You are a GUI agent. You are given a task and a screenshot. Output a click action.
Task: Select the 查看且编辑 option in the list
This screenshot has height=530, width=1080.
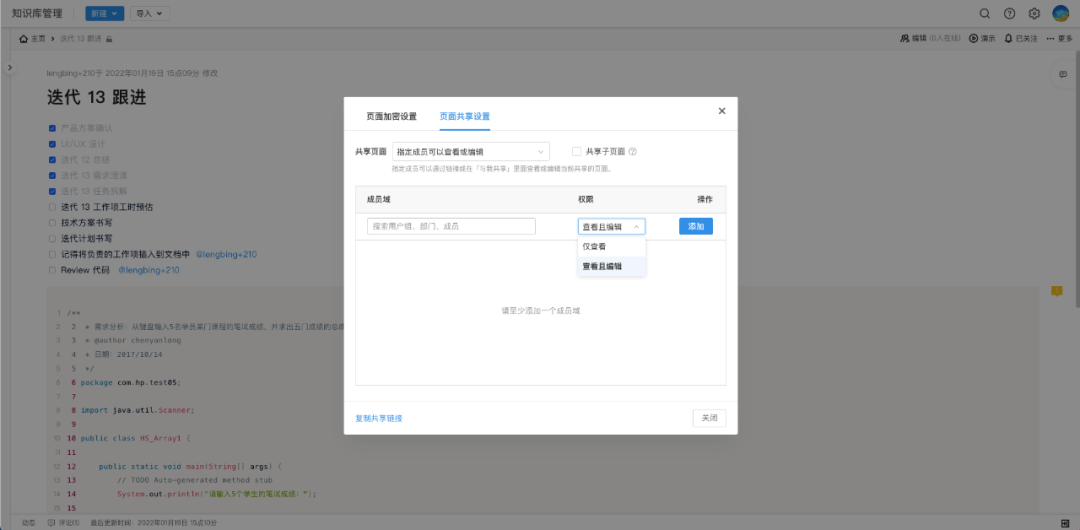tap(611, 266)
